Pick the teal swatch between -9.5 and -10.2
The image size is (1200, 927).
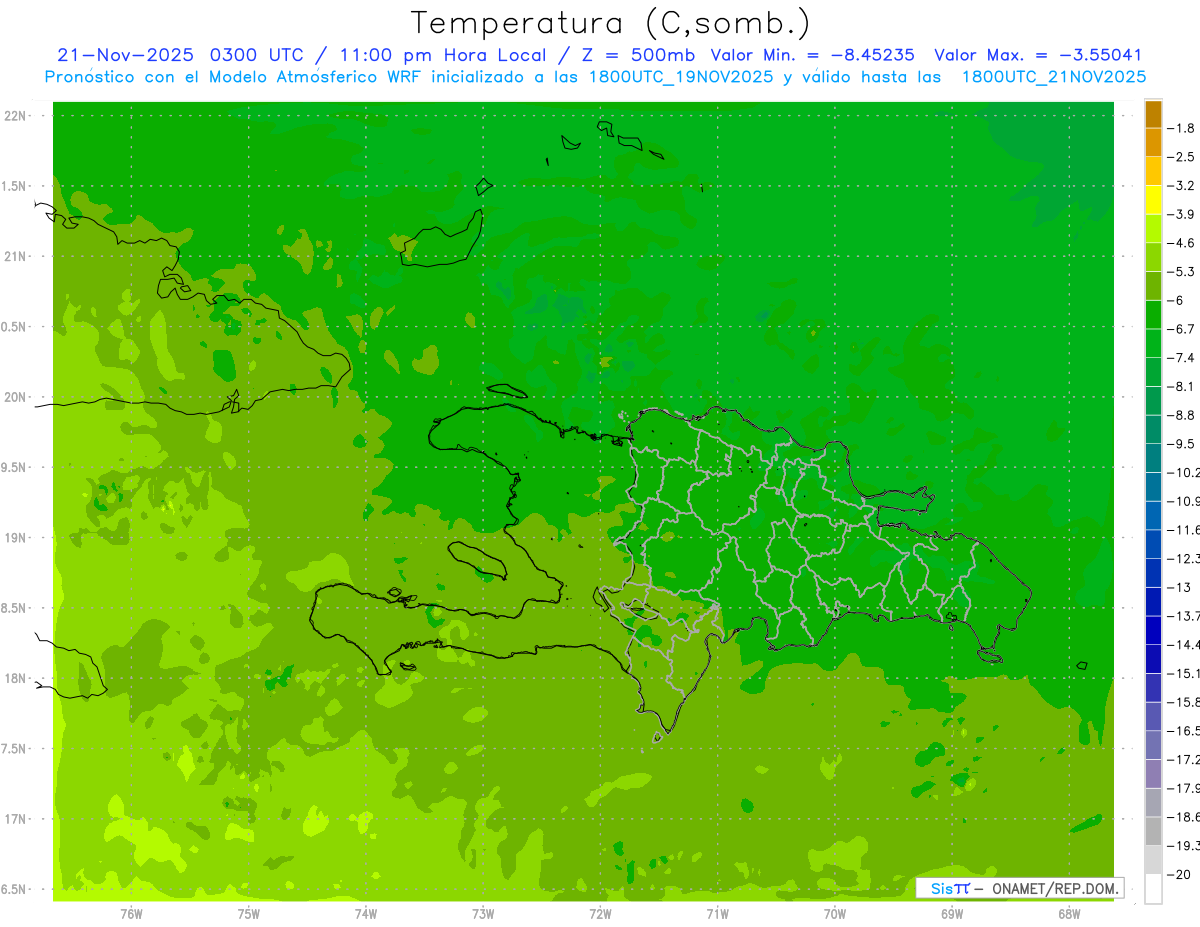(x=1153, y=458)
